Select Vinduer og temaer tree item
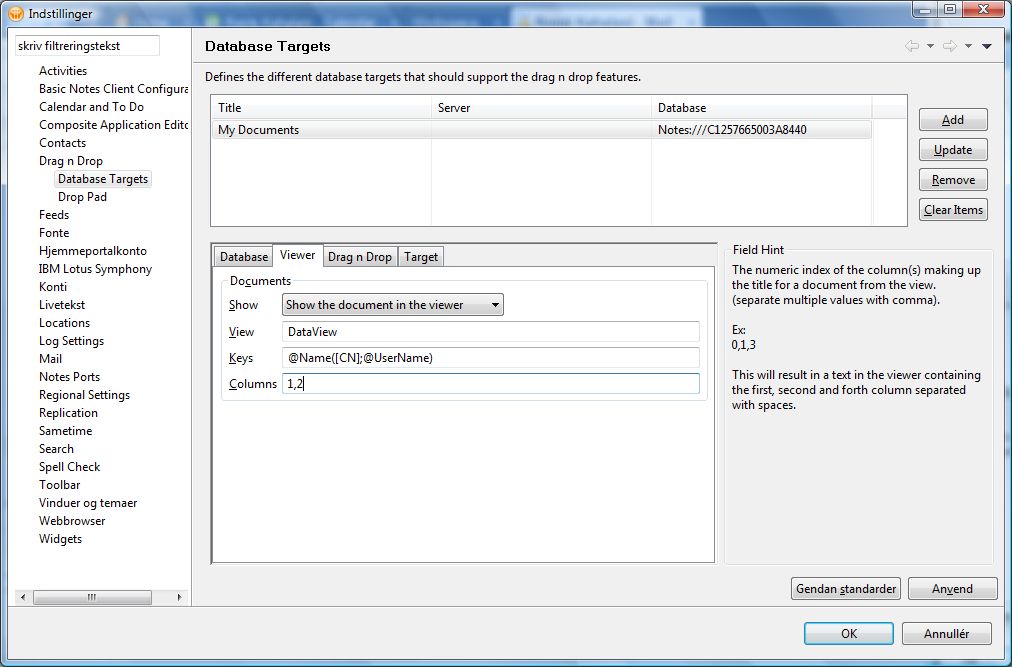 [x=88, y=503]
